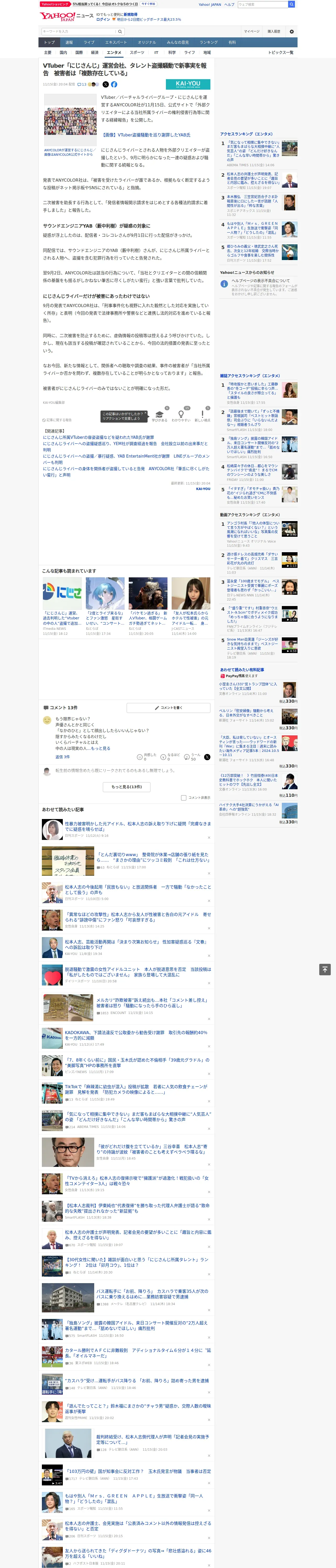Expand comment with もっと見る link
Viewport: 336px width, 1568px height.
point(101,748)
